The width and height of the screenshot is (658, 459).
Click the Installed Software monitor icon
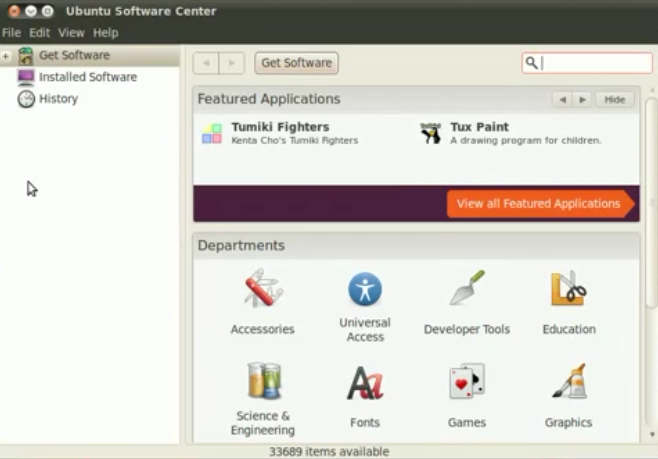tap(26, 77)
